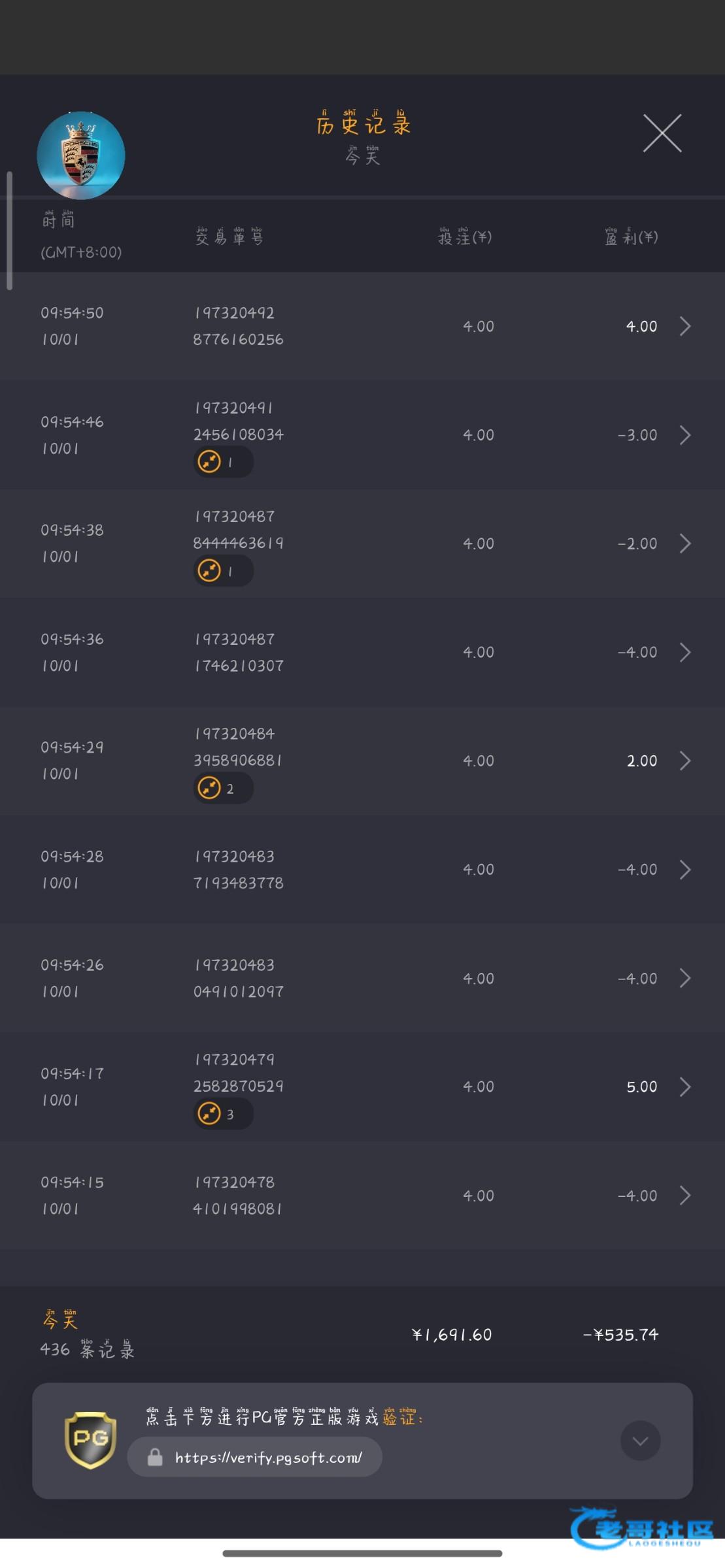This screenshot has height=1568, width=725.
Task: Click the 今天 date filter under the title
Action: [x=363, y=155]
